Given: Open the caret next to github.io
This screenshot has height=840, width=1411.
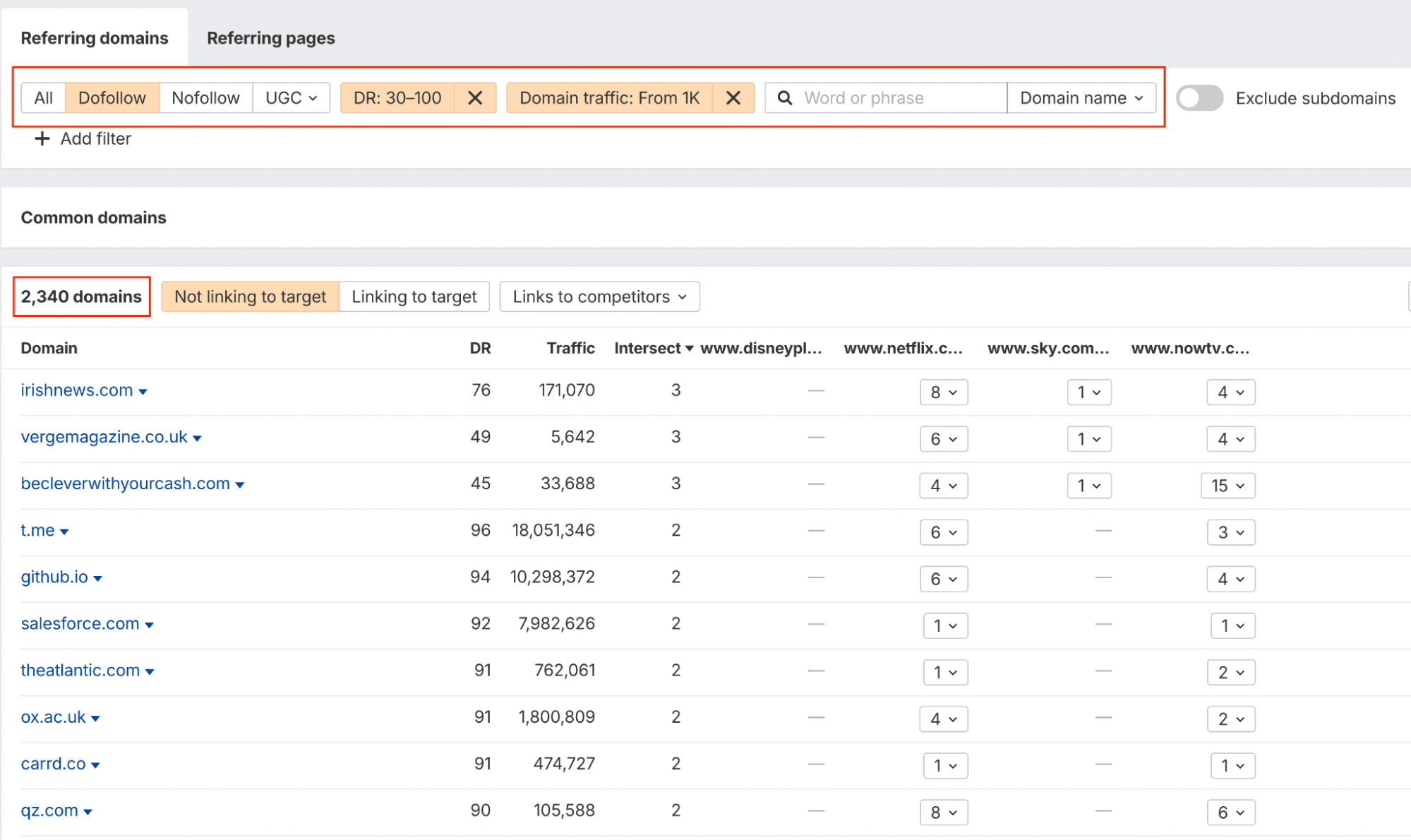Looking at the screenshot, I should click(x=98, y=578).
